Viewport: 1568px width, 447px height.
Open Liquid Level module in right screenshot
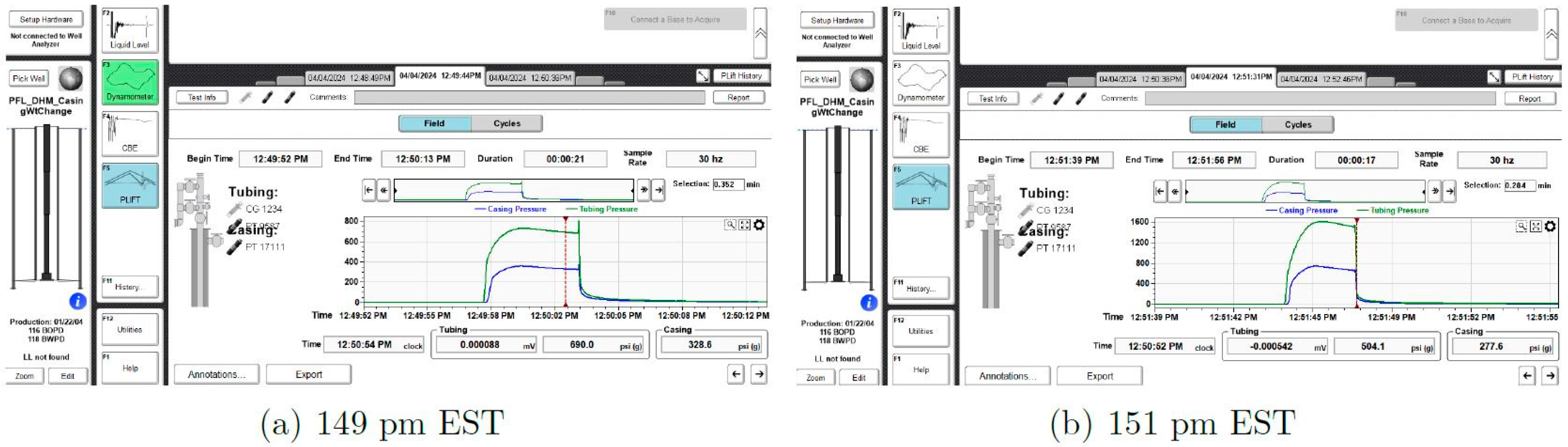921,31
